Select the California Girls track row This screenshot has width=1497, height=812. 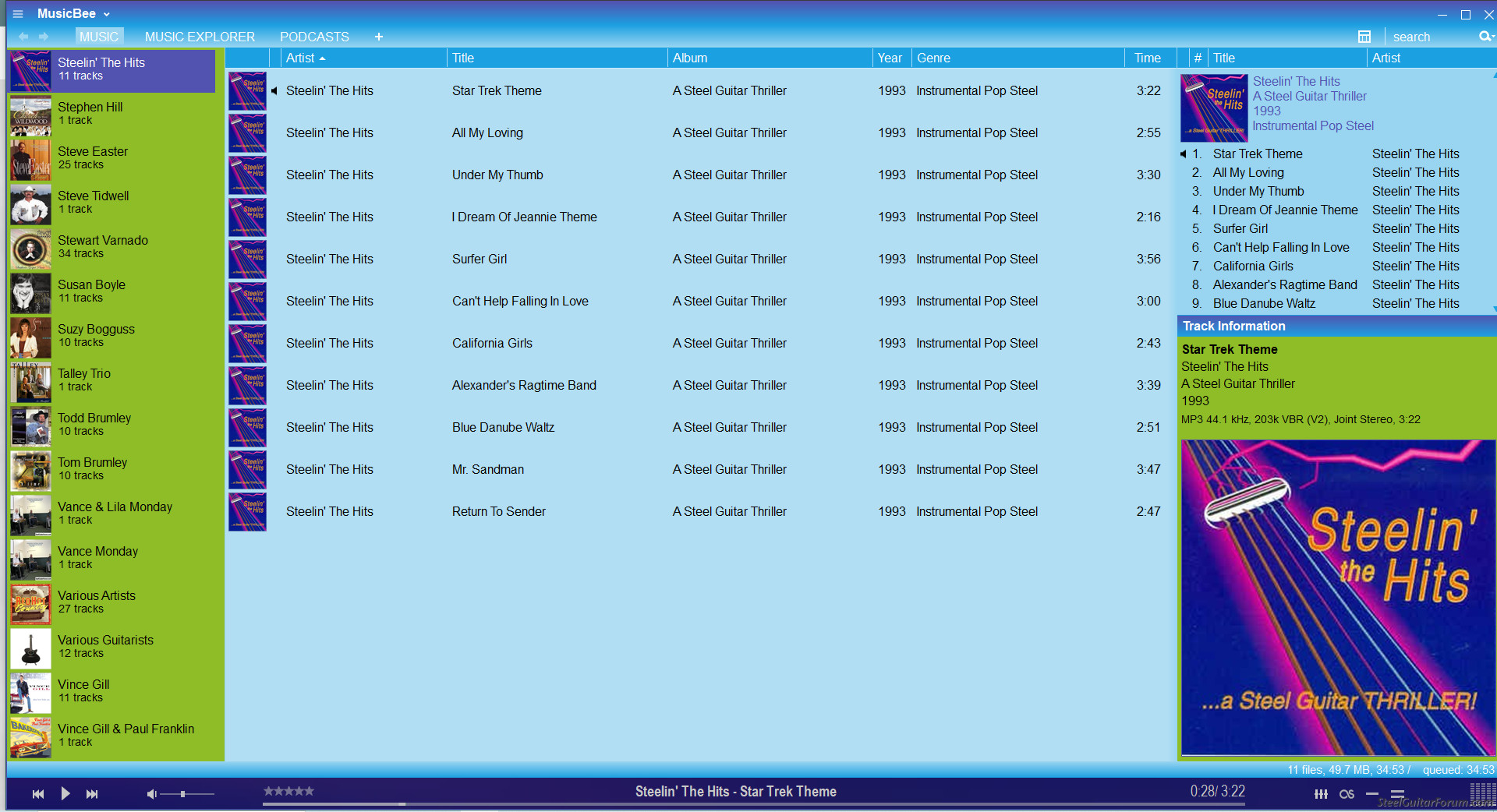[x=699, y=344]
